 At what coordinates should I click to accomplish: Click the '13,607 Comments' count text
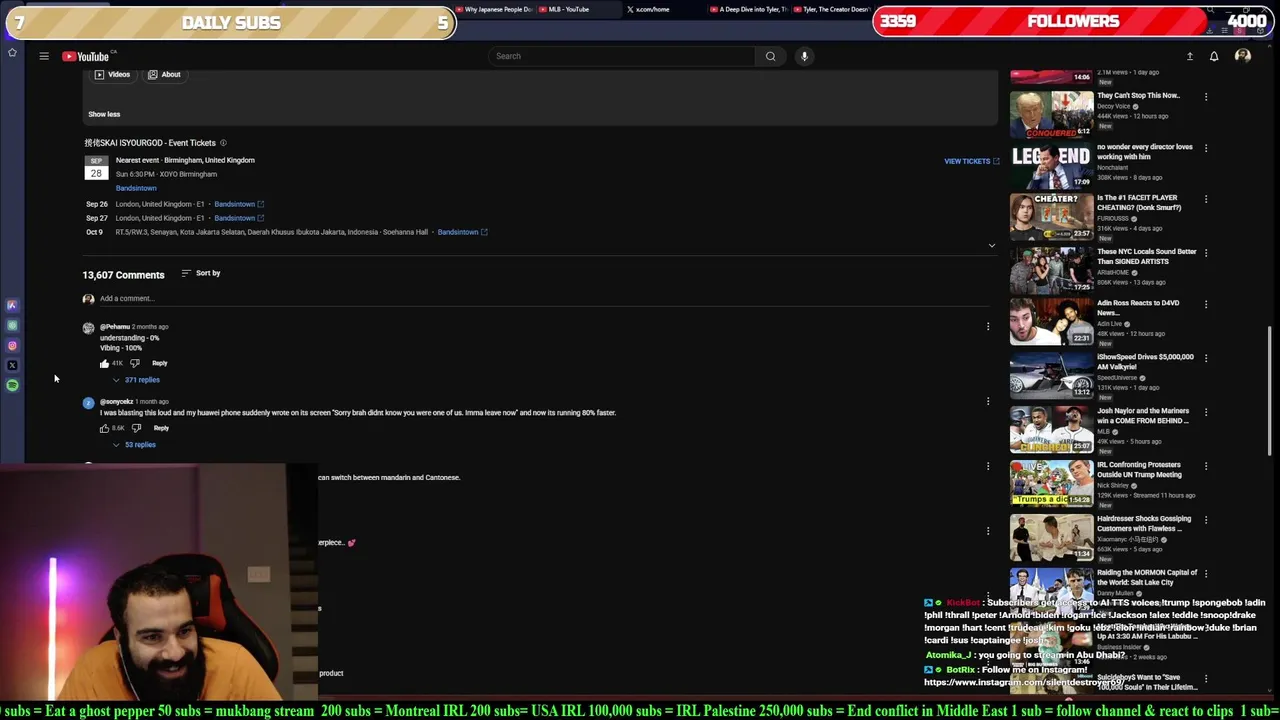pos(123,275)
